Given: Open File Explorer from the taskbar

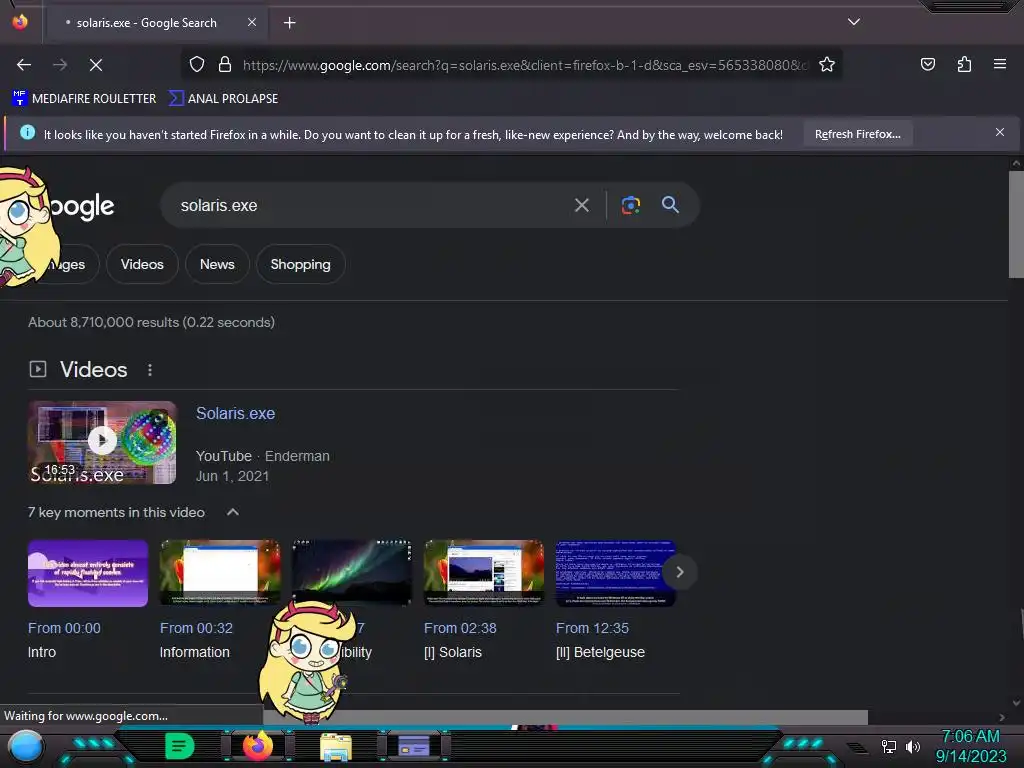Looking at the screenshot, I should coord(336,748).
